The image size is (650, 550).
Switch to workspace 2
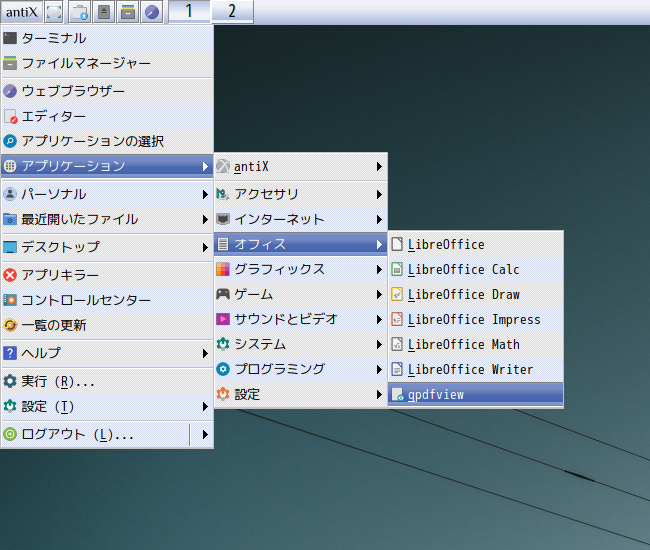(x=232, y=11)
